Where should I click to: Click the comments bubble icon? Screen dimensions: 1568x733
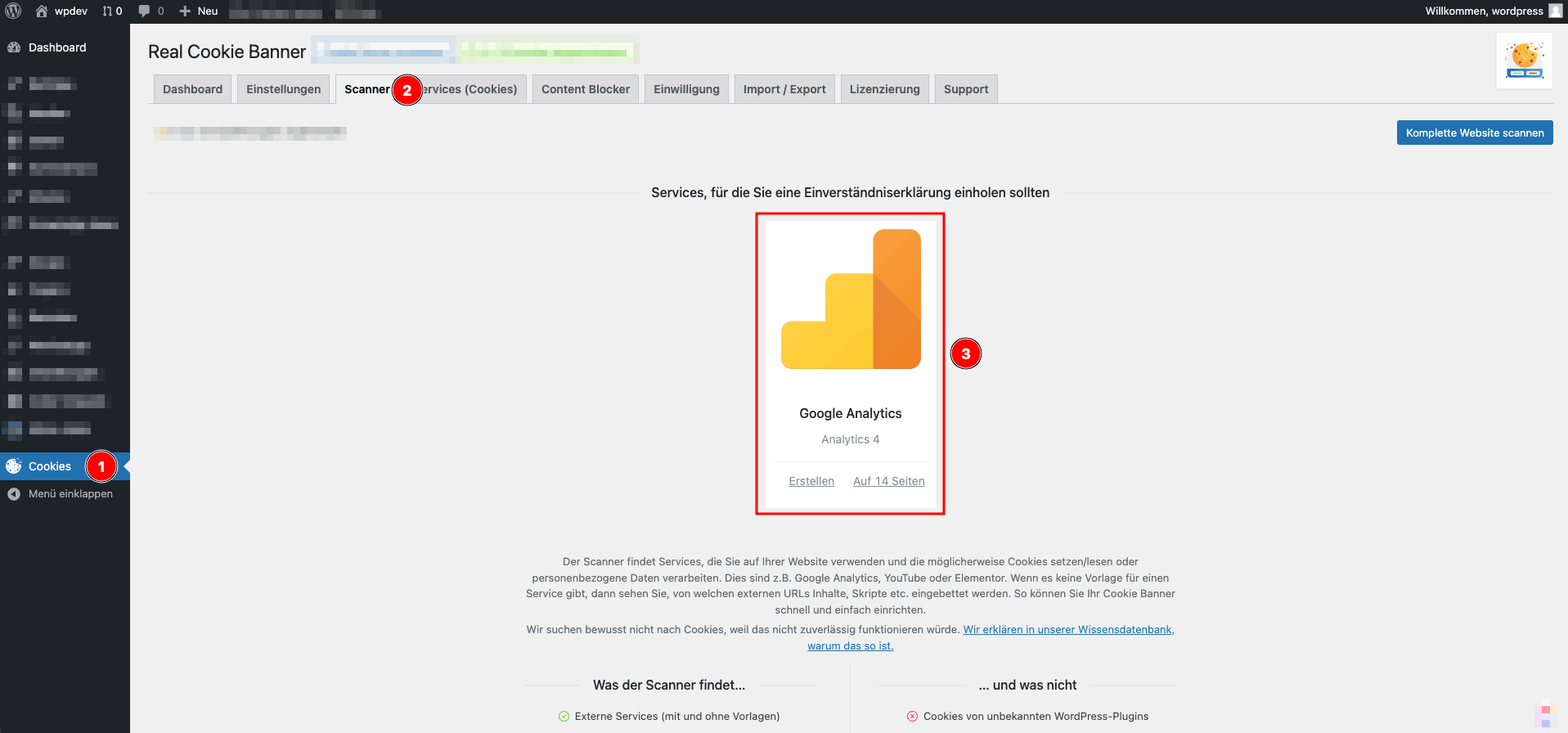pos(145,11)
